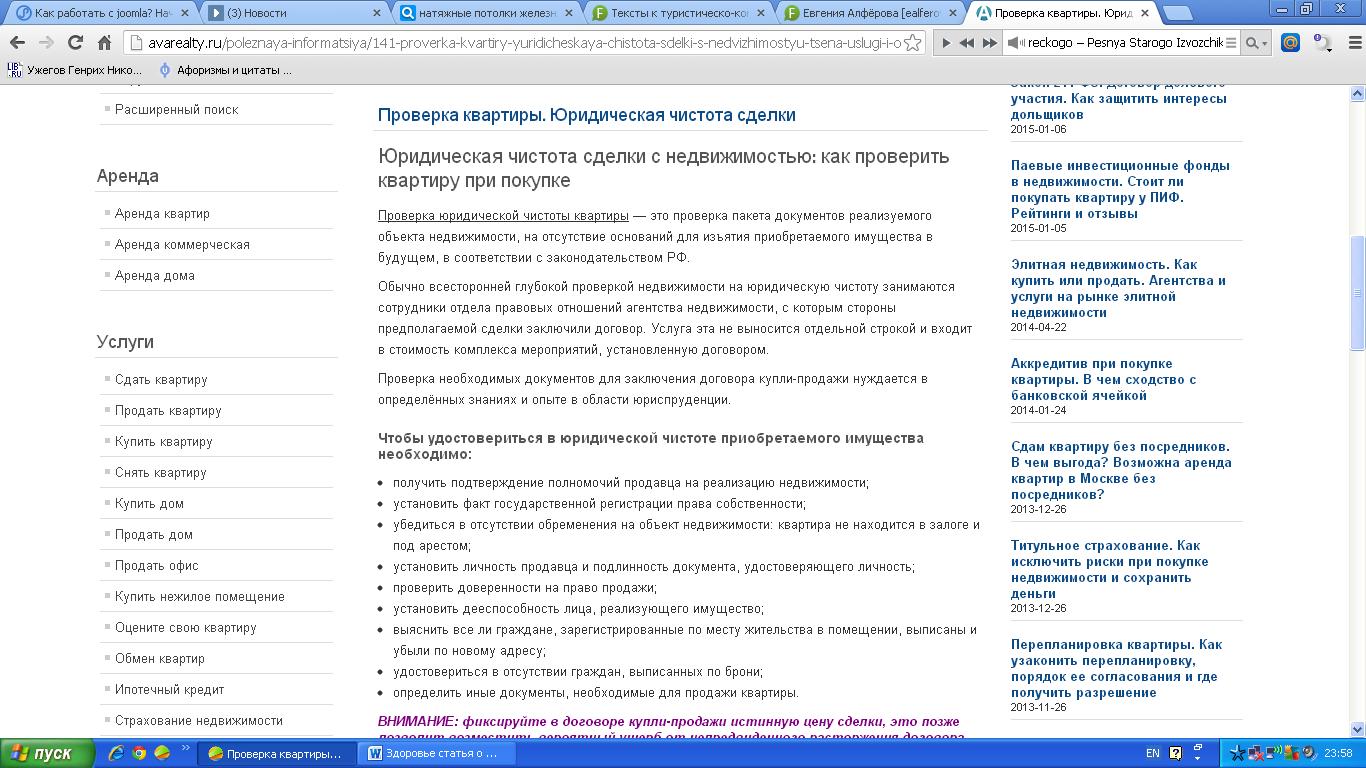Select 'Купить дом' in the services menu
This screenshot has height=768, width=1366.
coord(149,503)
